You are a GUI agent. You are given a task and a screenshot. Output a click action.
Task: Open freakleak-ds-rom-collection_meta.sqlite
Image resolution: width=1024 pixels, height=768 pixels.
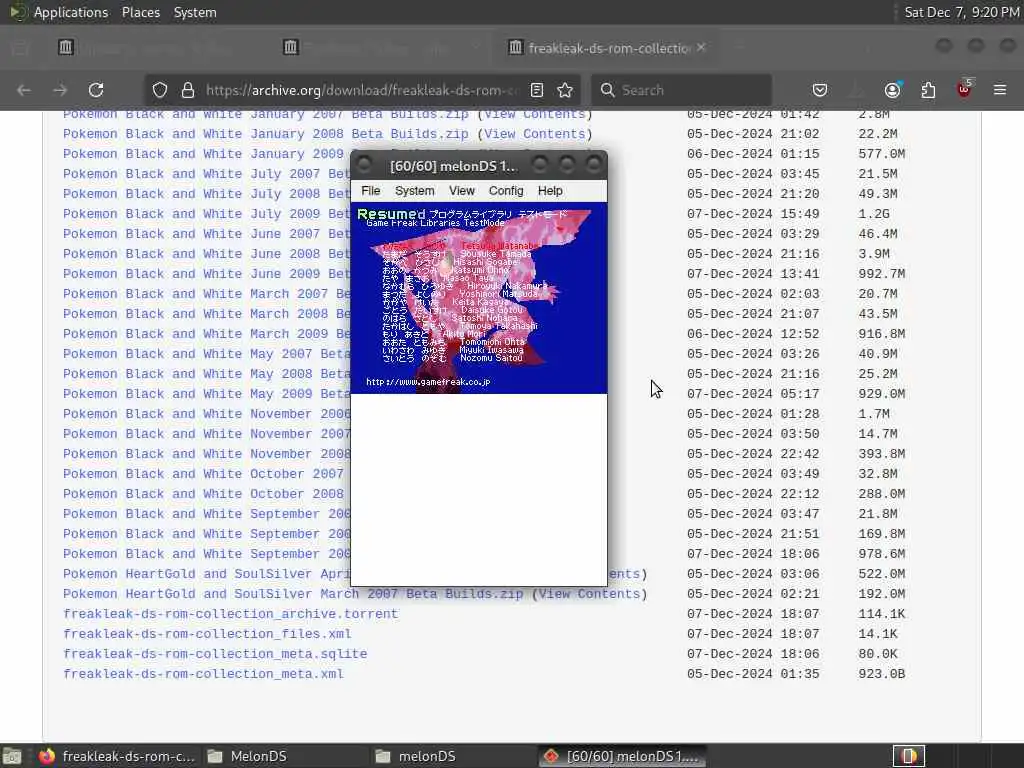pos(215,654)
